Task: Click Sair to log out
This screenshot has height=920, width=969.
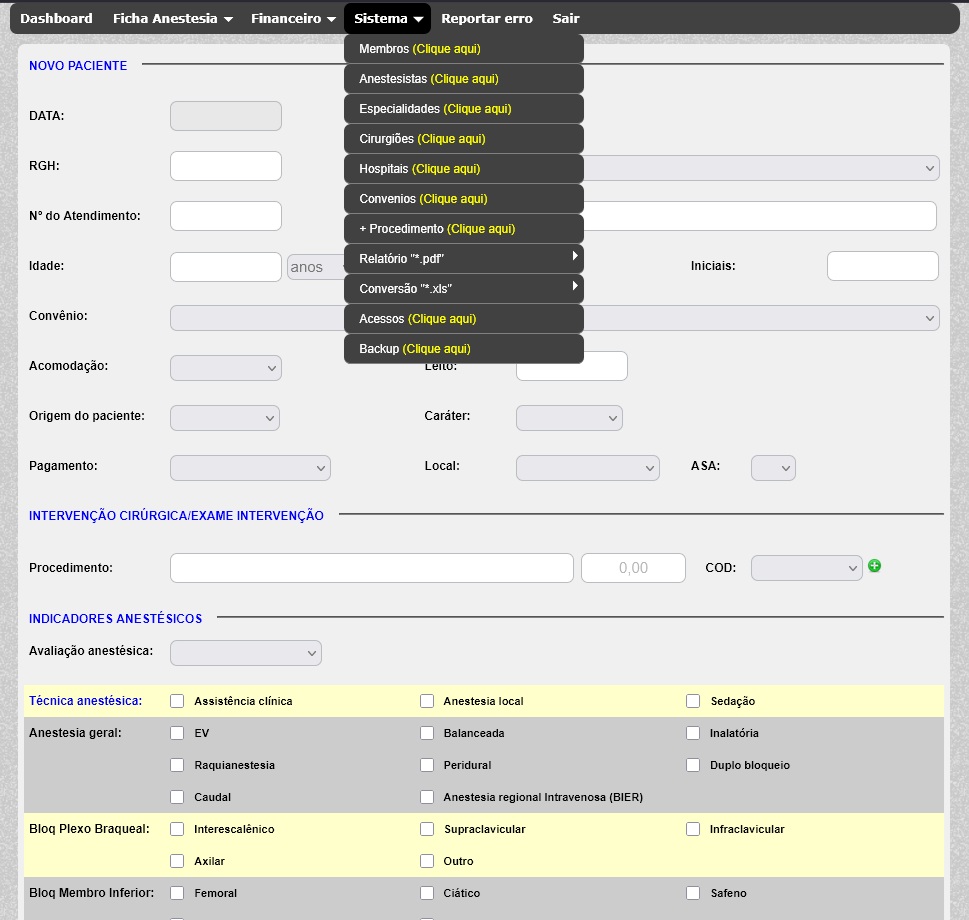Action: [565, 19]
